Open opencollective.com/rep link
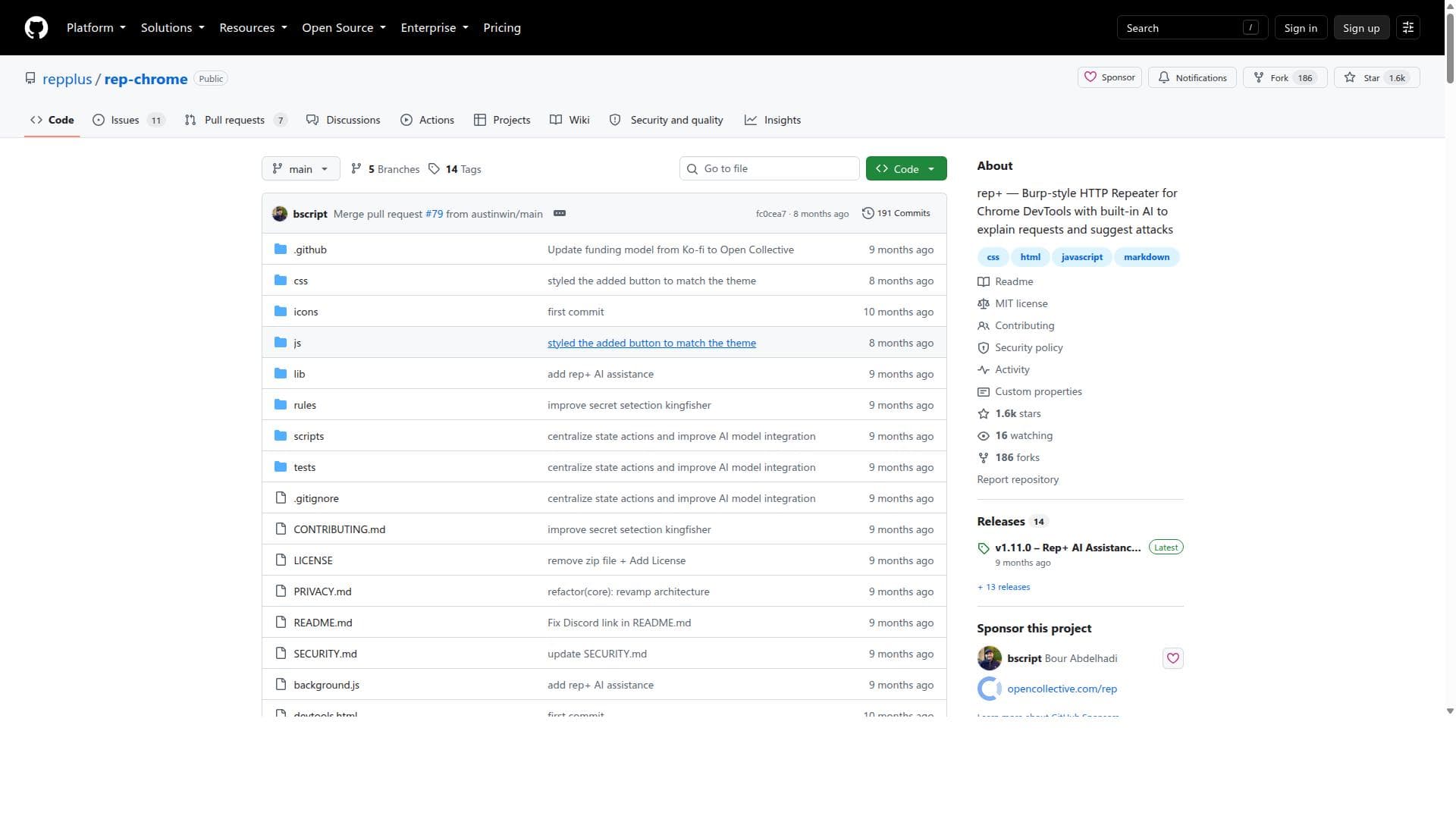 click(1062, 689)
